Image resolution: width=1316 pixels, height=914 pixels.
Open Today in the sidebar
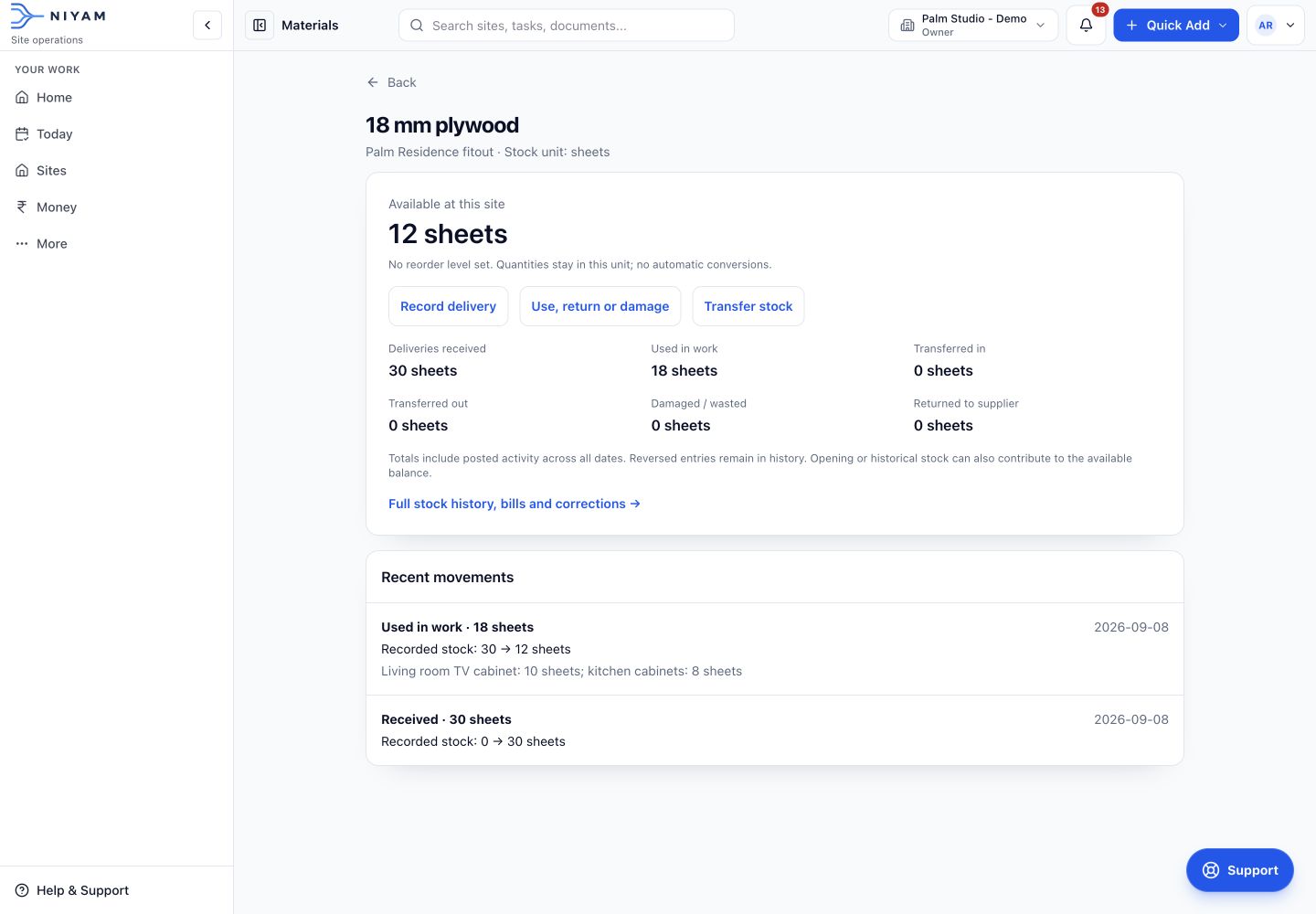coord(117,134)
